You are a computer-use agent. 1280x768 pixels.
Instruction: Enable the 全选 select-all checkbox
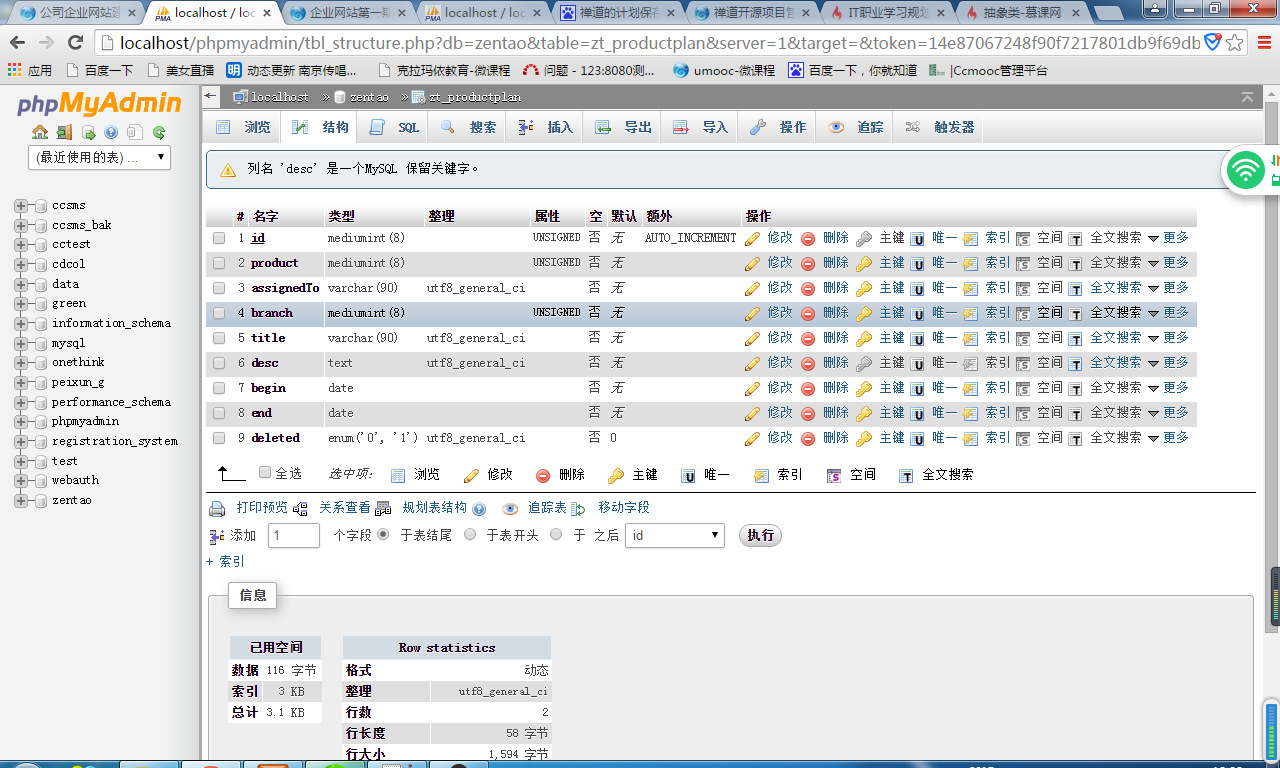(265, 473)
